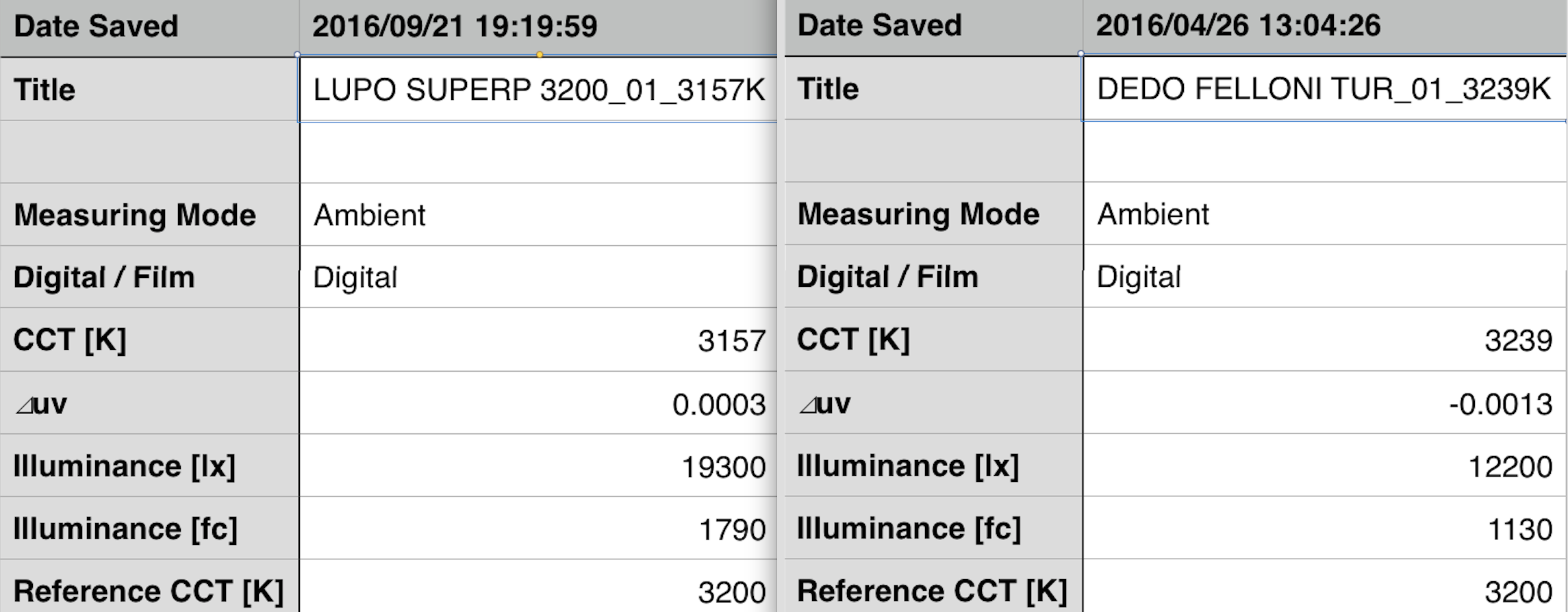Screen dimensions: 1568x612
Task: Select the Δuv value -0.0013
Action: tap(1500, 404)
